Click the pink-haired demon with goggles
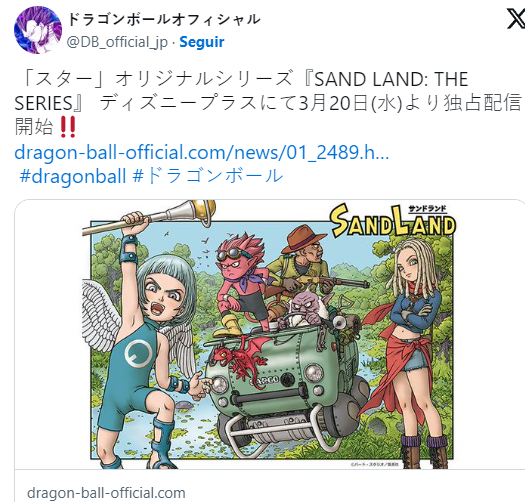Screen dimensions: 525x502 pyautogui.click(x=239, y=285)
